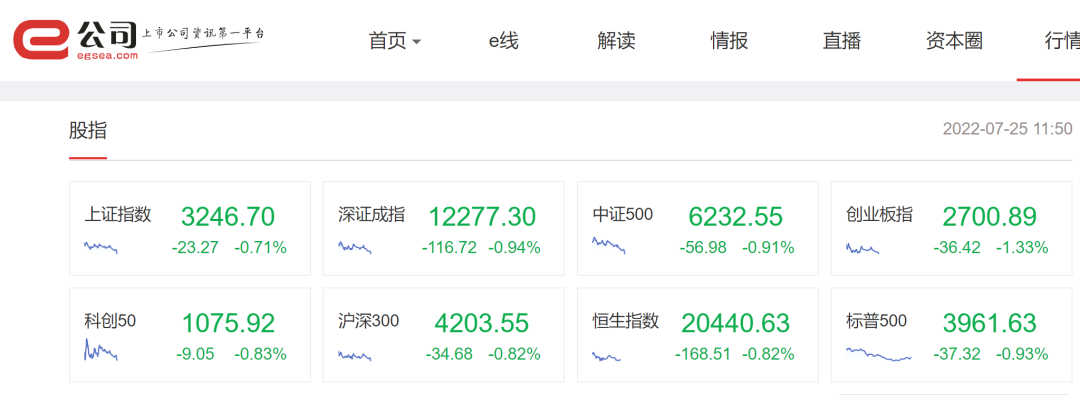
Task: Click the 2700.89 index value
Action: (x=990, y=217)
